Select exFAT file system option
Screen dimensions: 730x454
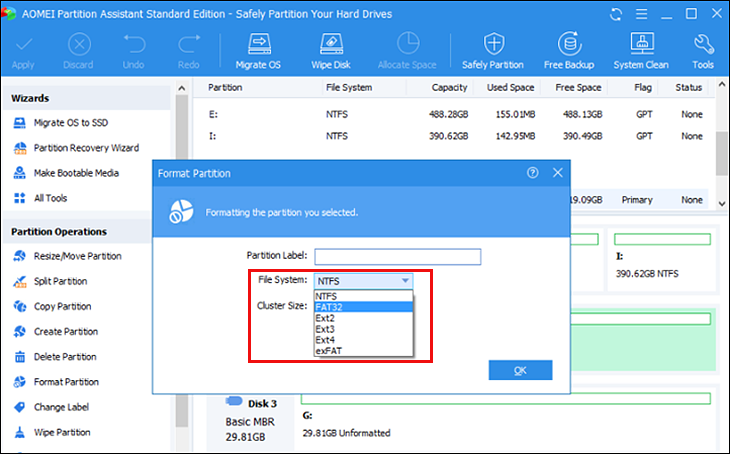click(363, 351)
